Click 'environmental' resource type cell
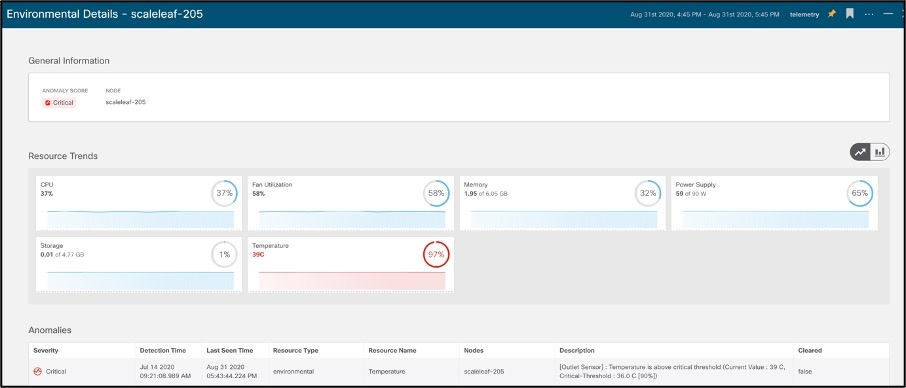 click(294, 372)
